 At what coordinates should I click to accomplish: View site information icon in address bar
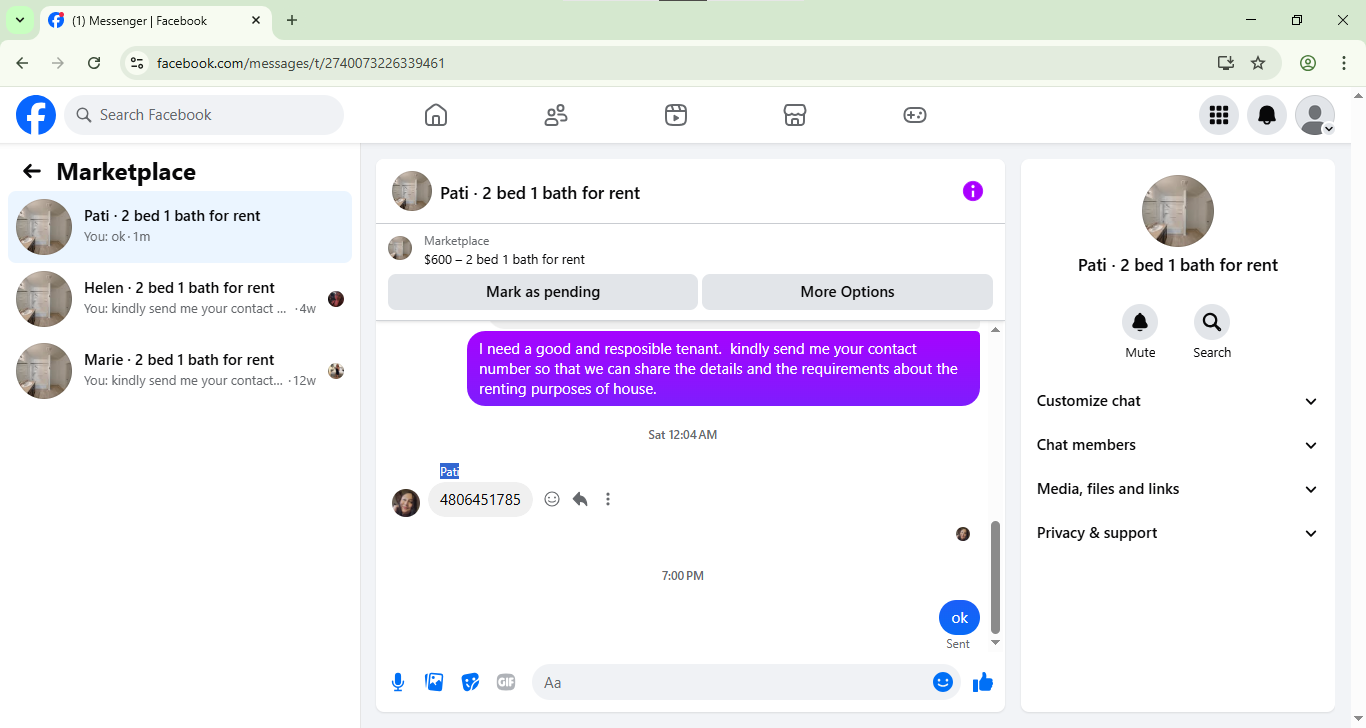138,63
